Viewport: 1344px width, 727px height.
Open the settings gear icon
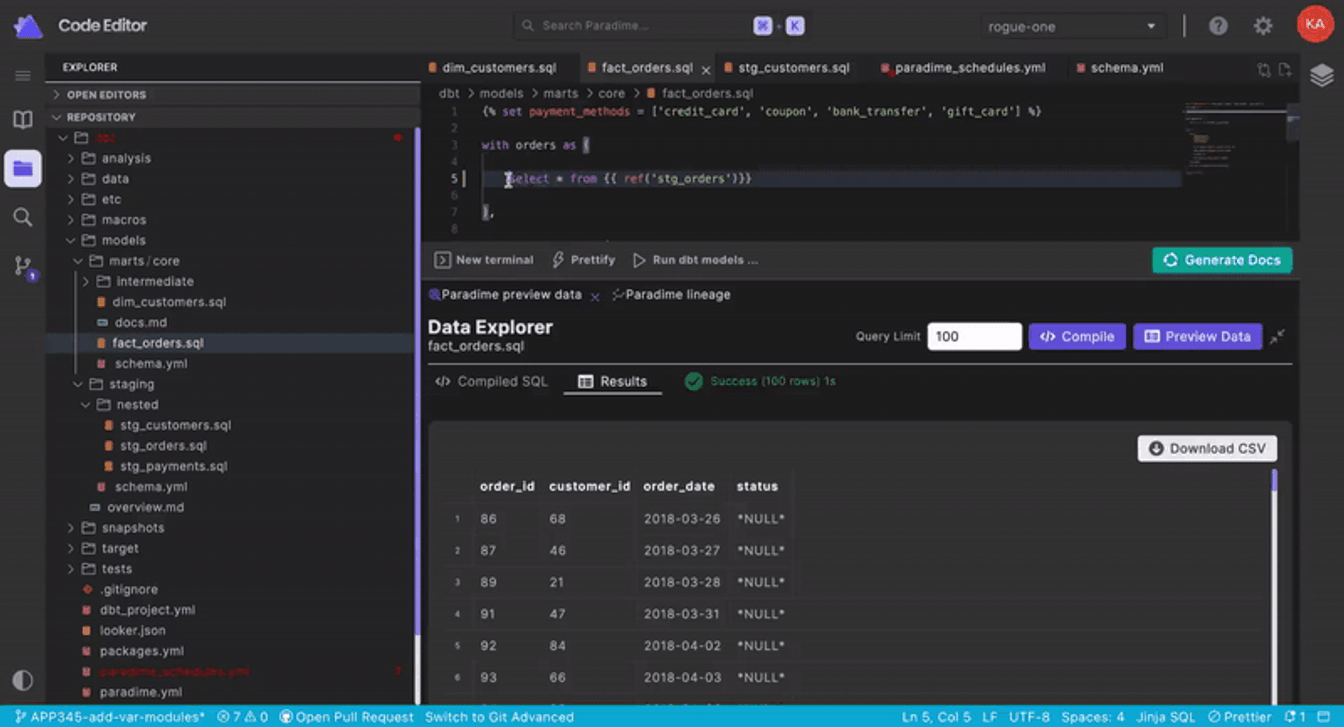(1263, 26)
